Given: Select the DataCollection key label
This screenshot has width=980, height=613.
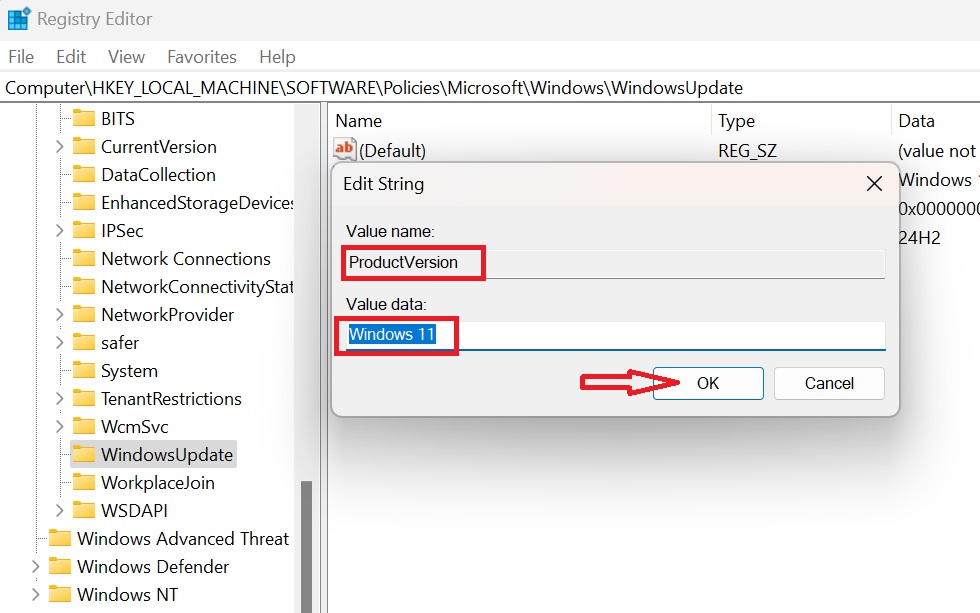Looking at the screenshot, I should tap(159, 174).
